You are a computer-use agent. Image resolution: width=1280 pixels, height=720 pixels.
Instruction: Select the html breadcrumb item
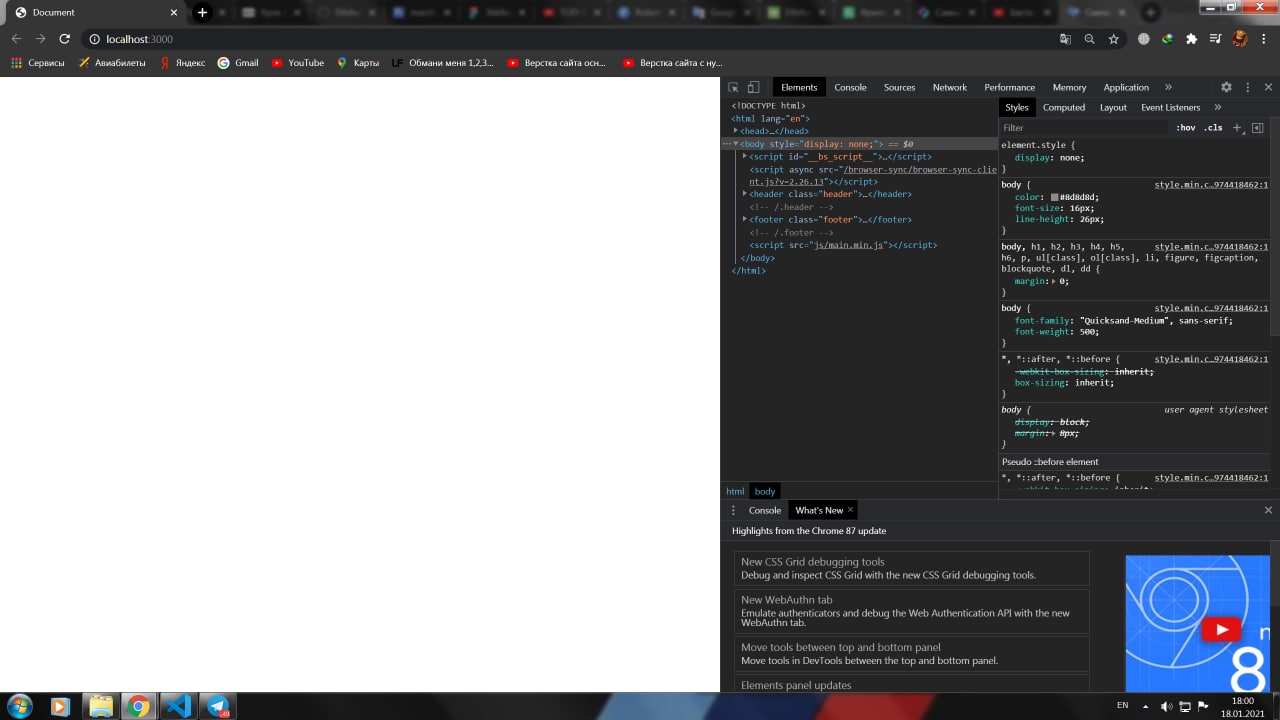click(x=735, y=491)
